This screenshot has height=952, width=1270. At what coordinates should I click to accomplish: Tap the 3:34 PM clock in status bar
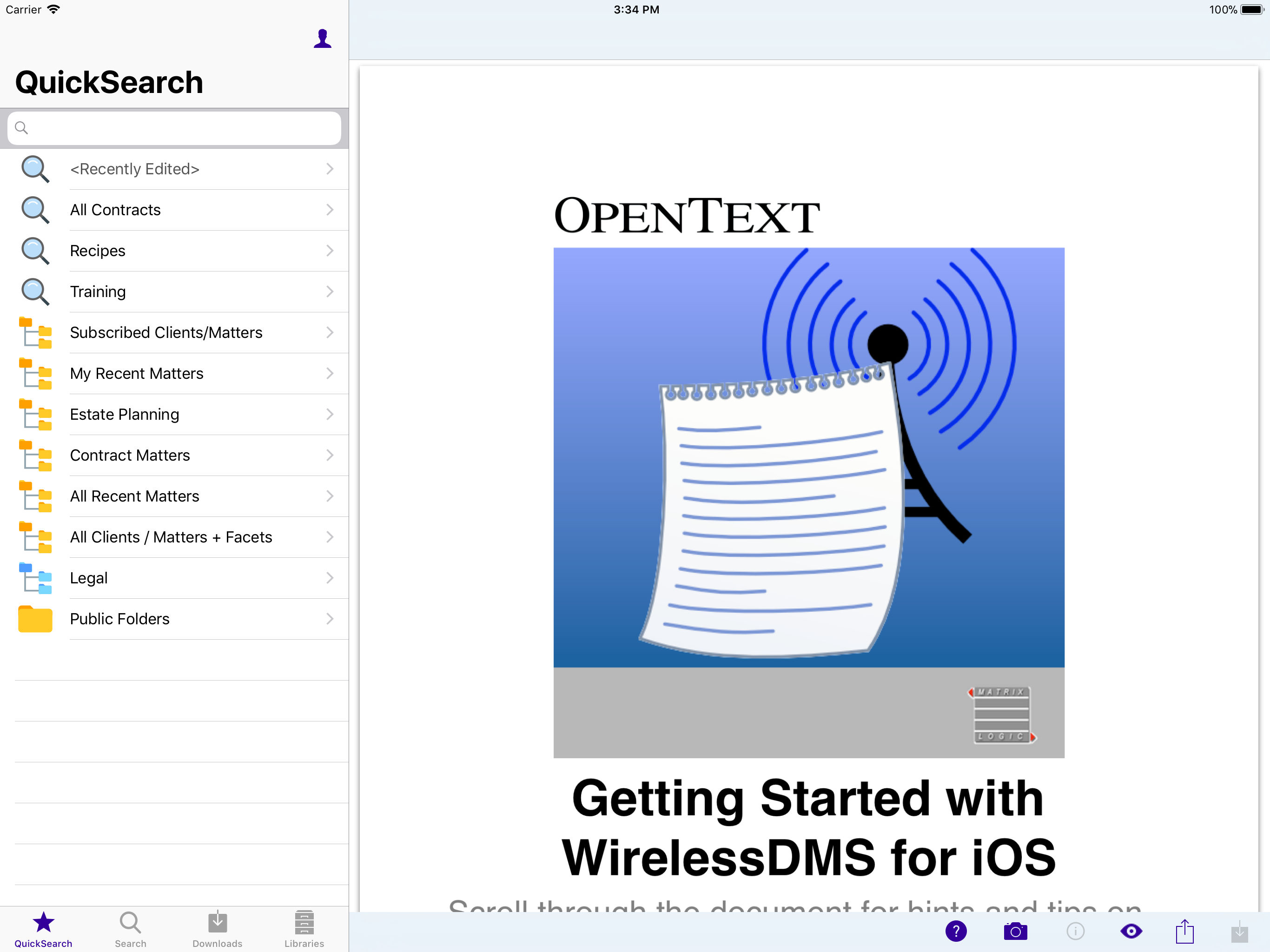pyautogui.click(x=636, y=10)
